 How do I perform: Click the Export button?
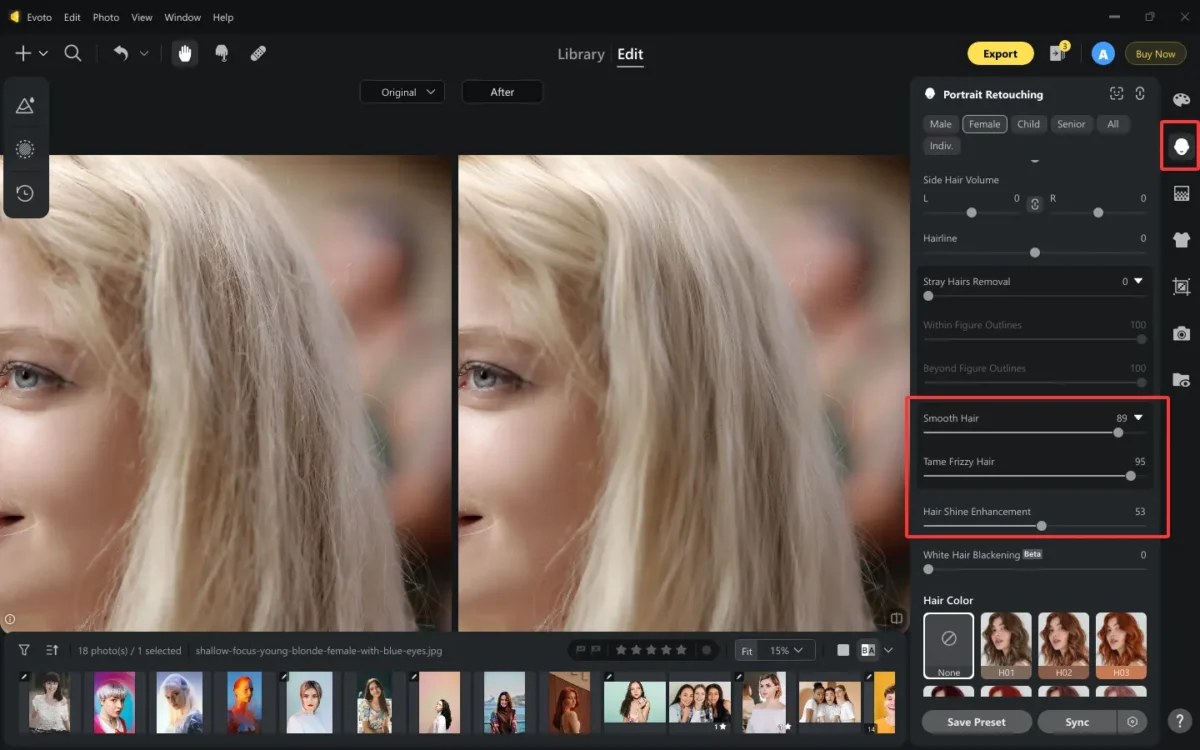coord(1000,54)
